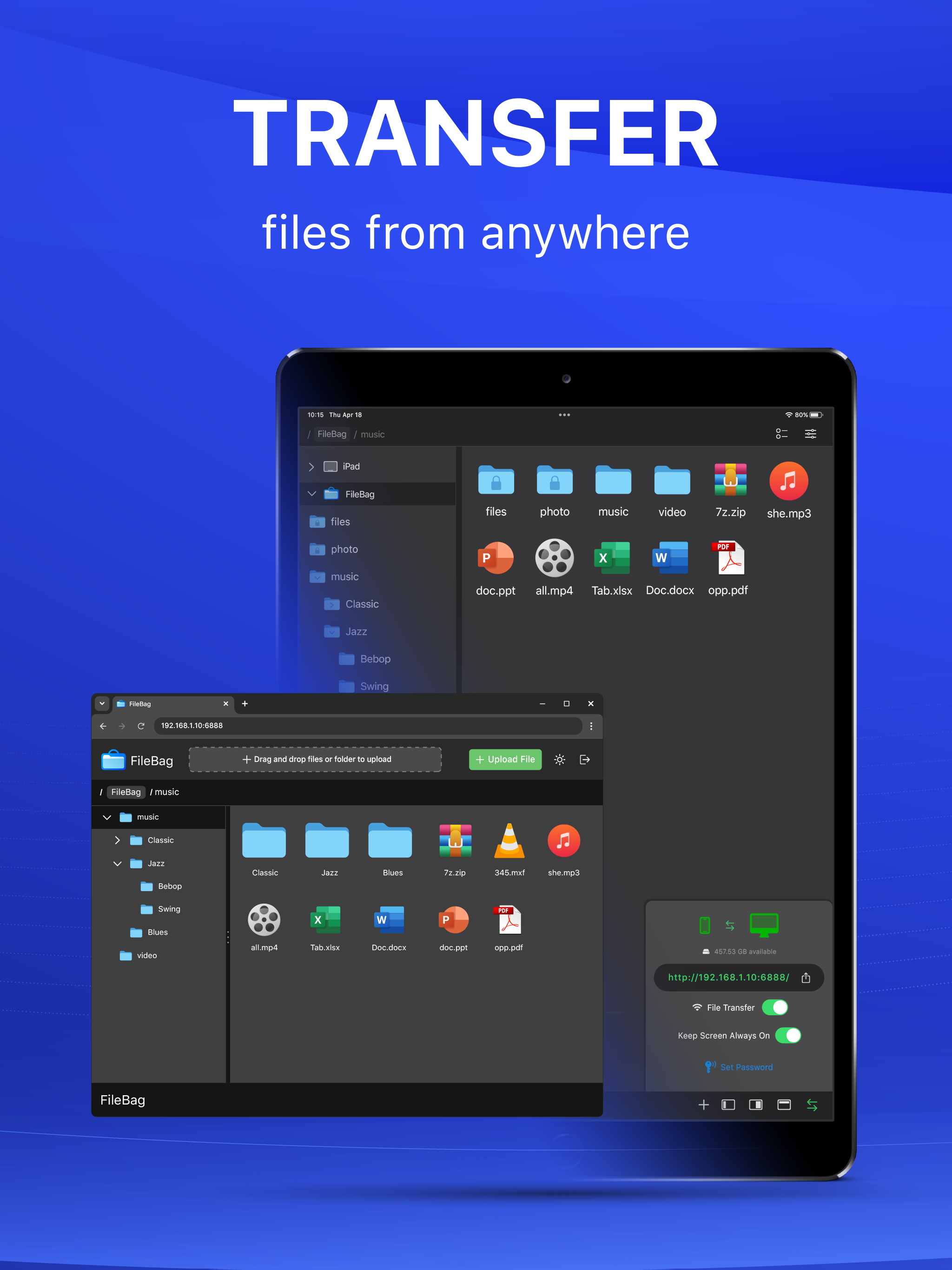Select Bebop in browser sidebar tree
This screenshot has height=1270, width=952.
(x=161, y=886)
